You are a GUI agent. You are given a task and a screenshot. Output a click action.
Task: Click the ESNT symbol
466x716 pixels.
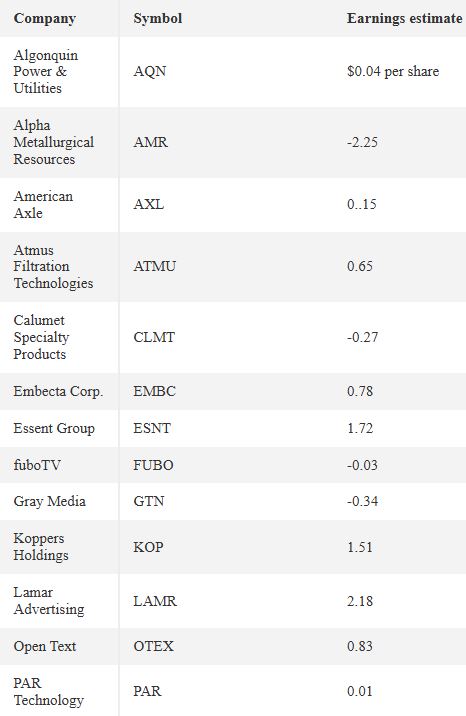tap(152, 428)
